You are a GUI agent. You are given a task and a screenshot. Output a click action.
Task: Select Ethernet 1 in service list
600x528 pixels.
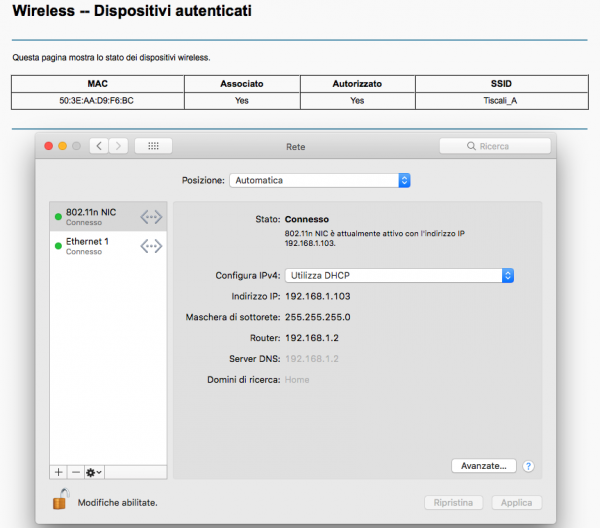108,246
